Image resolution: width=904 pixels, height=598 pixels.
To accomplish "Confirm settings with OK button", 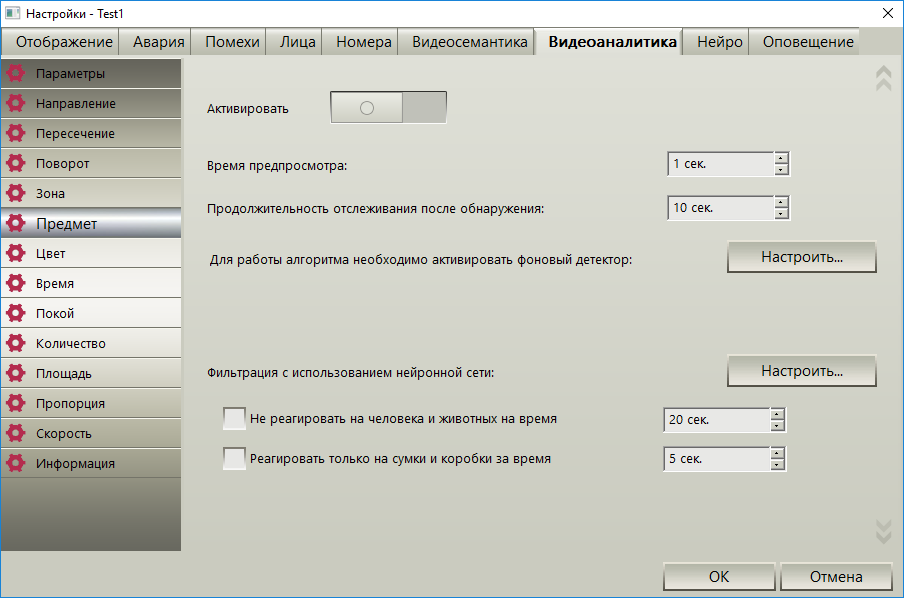I will (x=719, y=577).
